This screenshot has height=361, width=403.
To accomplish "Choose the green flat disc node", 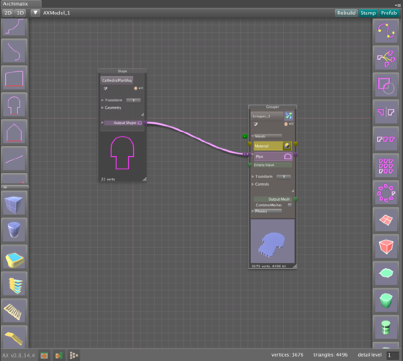I will [x=386, y=273].
